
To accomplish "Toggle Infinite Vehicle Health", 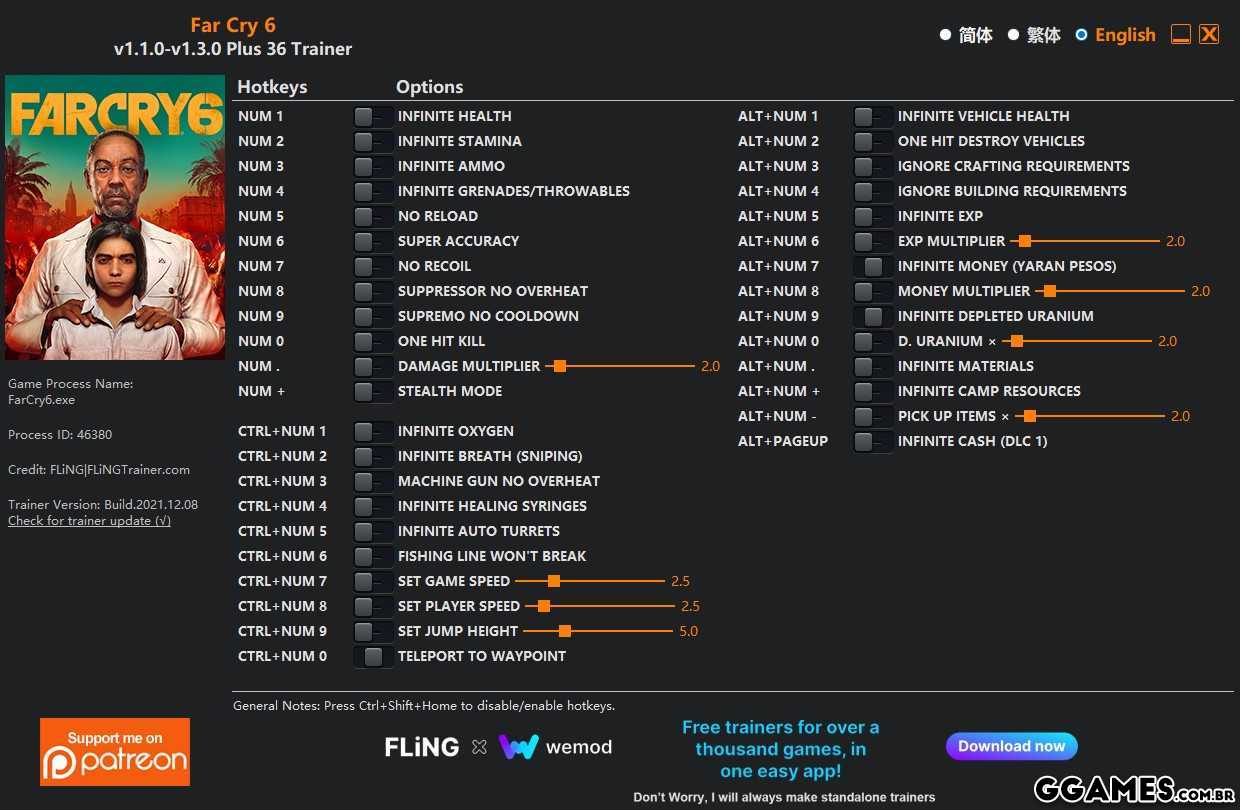I will 872,117.
